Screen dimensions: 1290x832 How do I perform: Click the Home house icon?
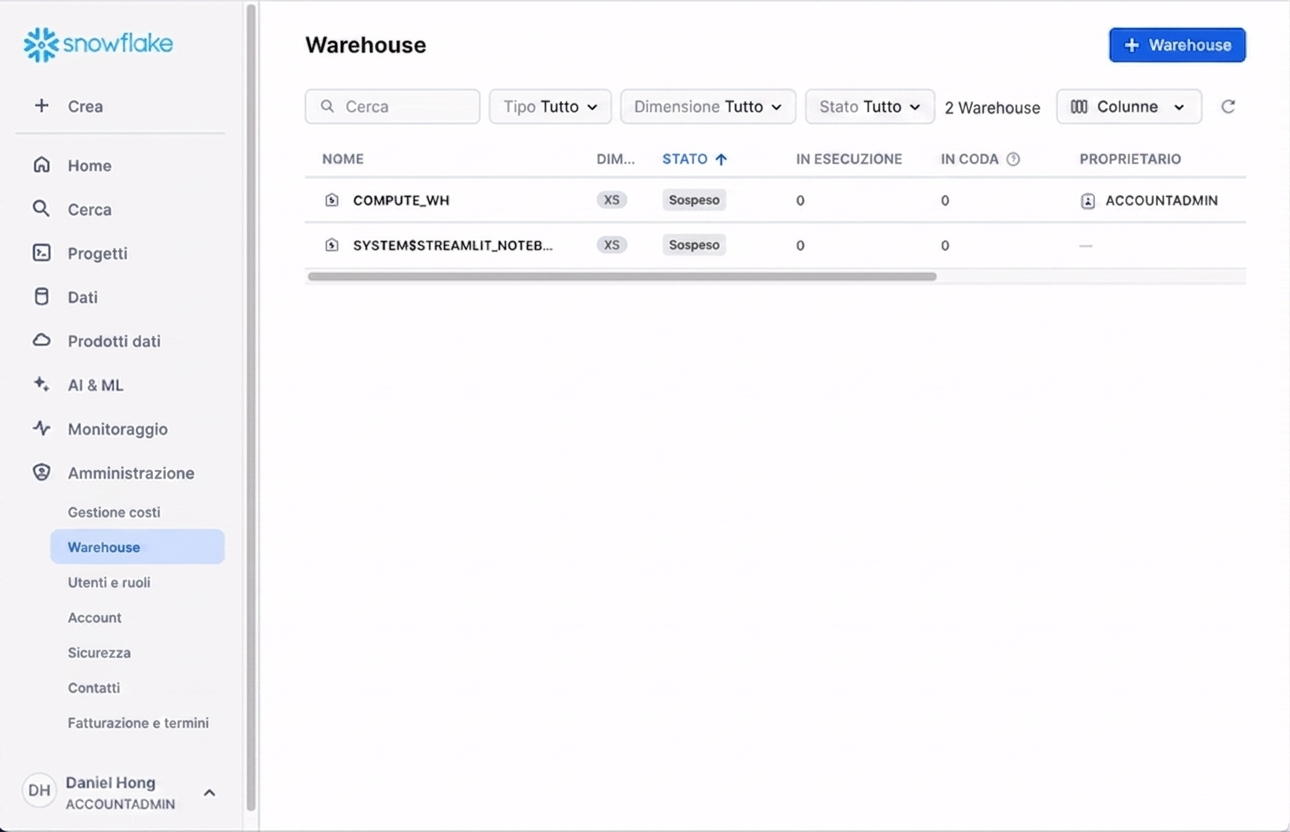(x=41, y=164)
